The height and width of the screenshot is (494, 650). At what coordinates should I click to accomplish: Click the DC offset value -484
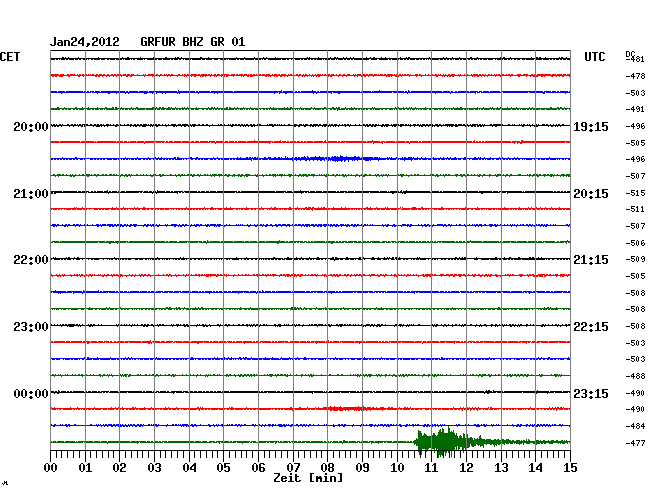point(635,426)
